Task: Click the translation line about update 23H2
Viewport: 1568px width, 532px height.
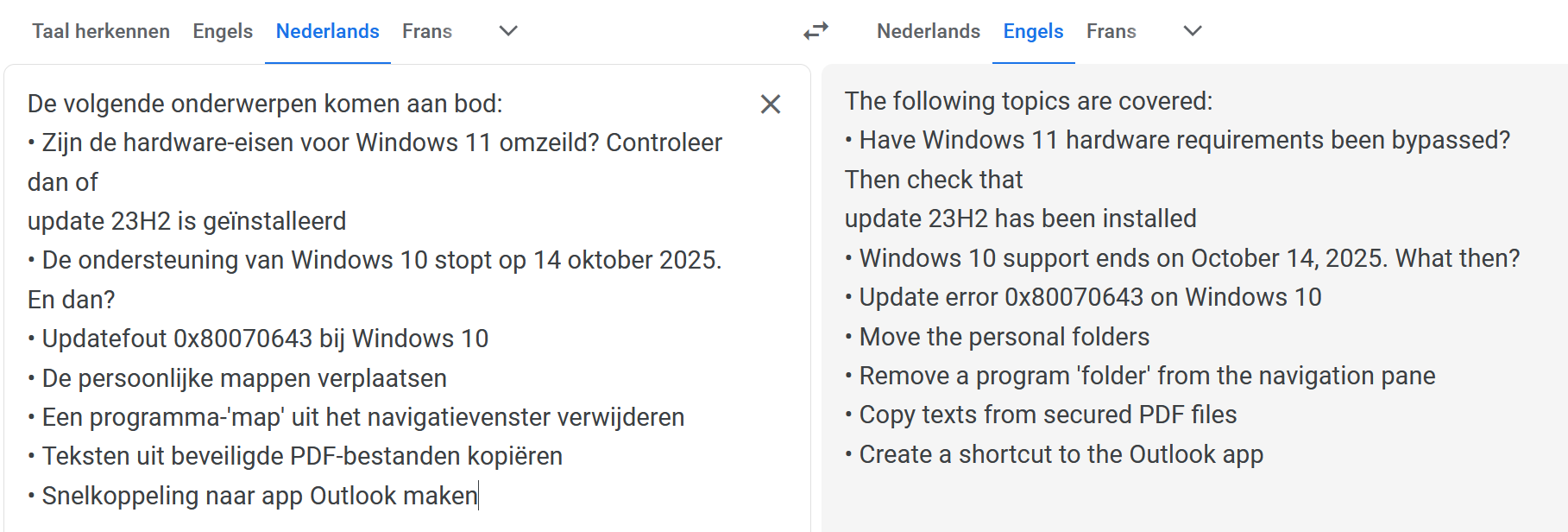Action: (x=1021, y=218)
